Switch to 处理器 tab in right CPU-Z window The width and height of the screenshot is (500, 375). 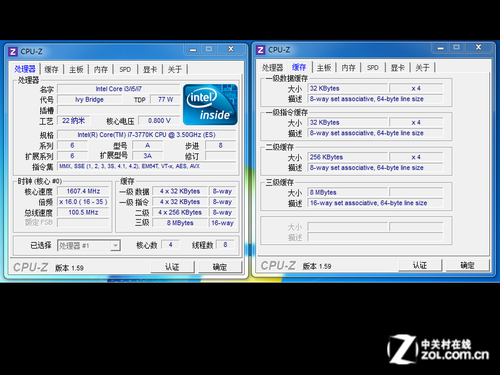coord(272,68)
